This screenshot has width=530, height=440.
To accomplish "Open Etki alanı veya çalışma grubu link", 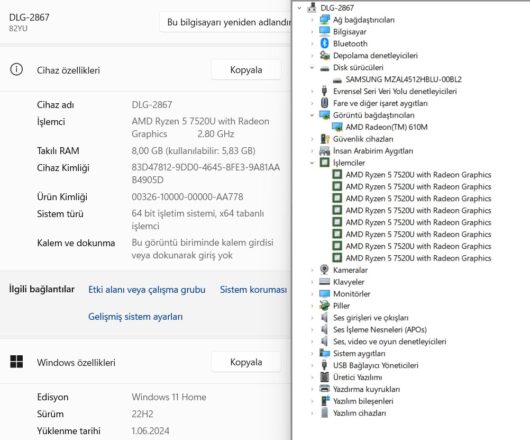I will click(x=147, y=290).
